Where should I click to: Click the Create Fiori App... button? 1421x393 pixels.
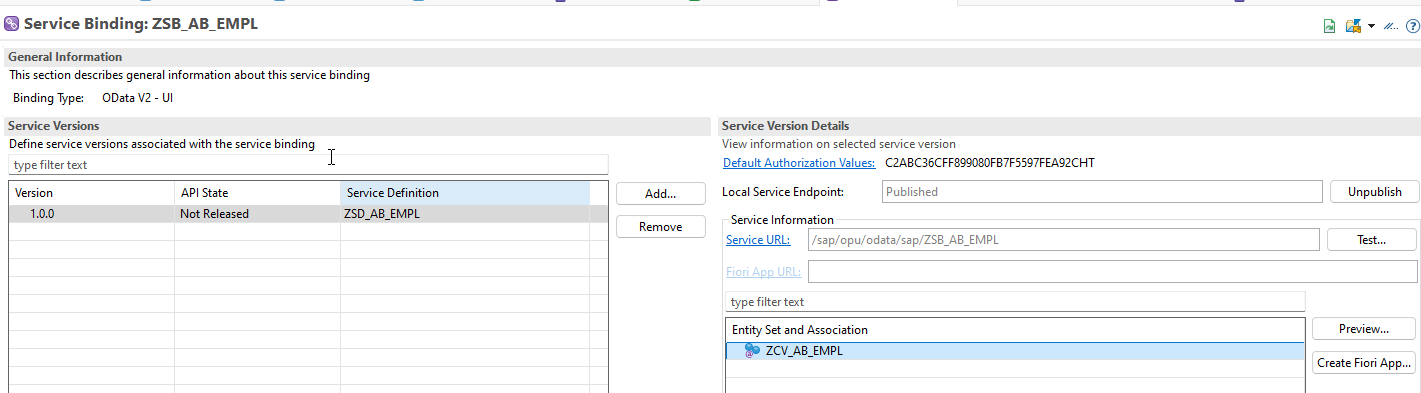coord(1364,363)
